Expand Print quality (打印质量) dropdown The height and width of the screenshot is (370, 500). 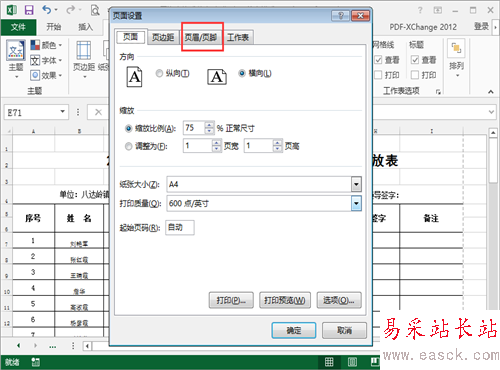click(x=356, y=203)
